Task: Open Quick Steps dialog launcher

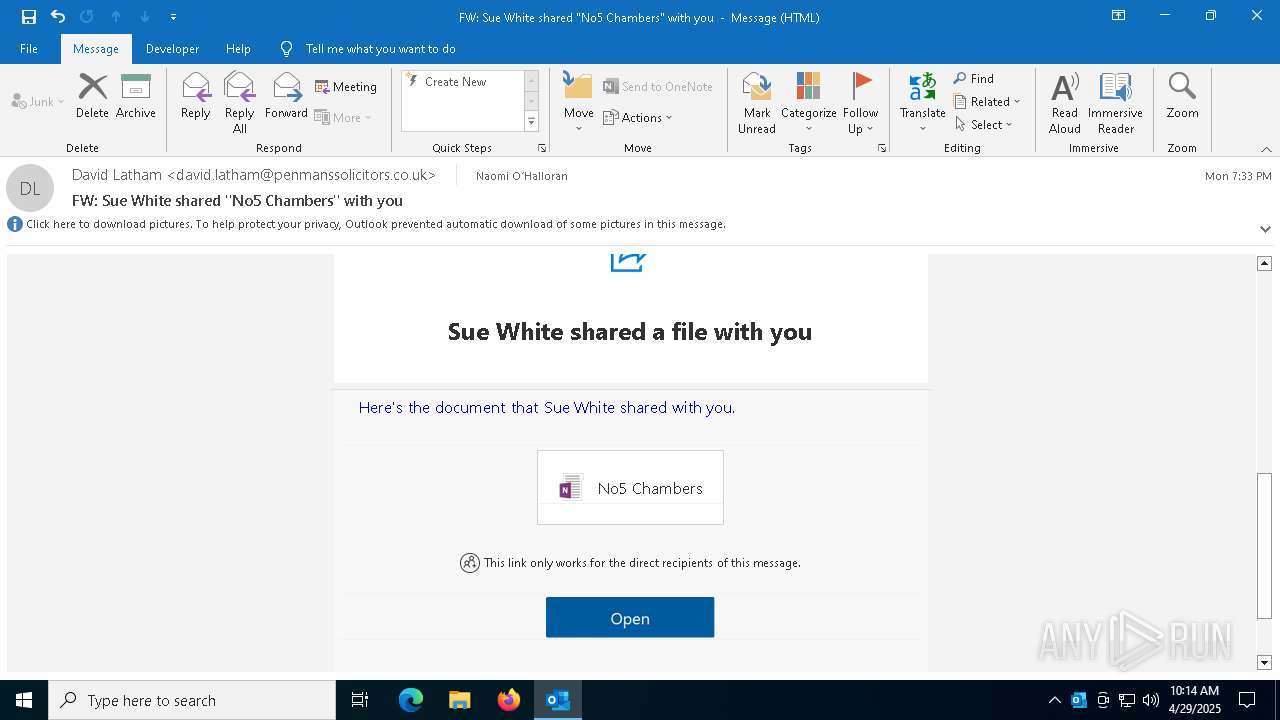Action: tap(542, 148)
